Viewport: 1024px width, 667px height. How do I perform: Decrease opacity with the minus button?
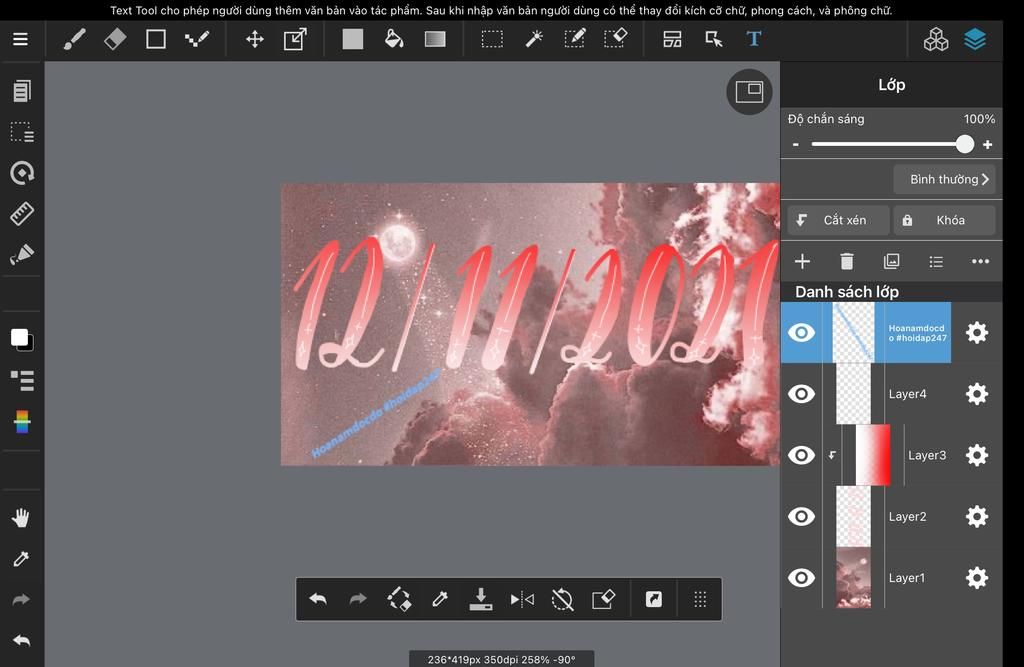point(795,144)
